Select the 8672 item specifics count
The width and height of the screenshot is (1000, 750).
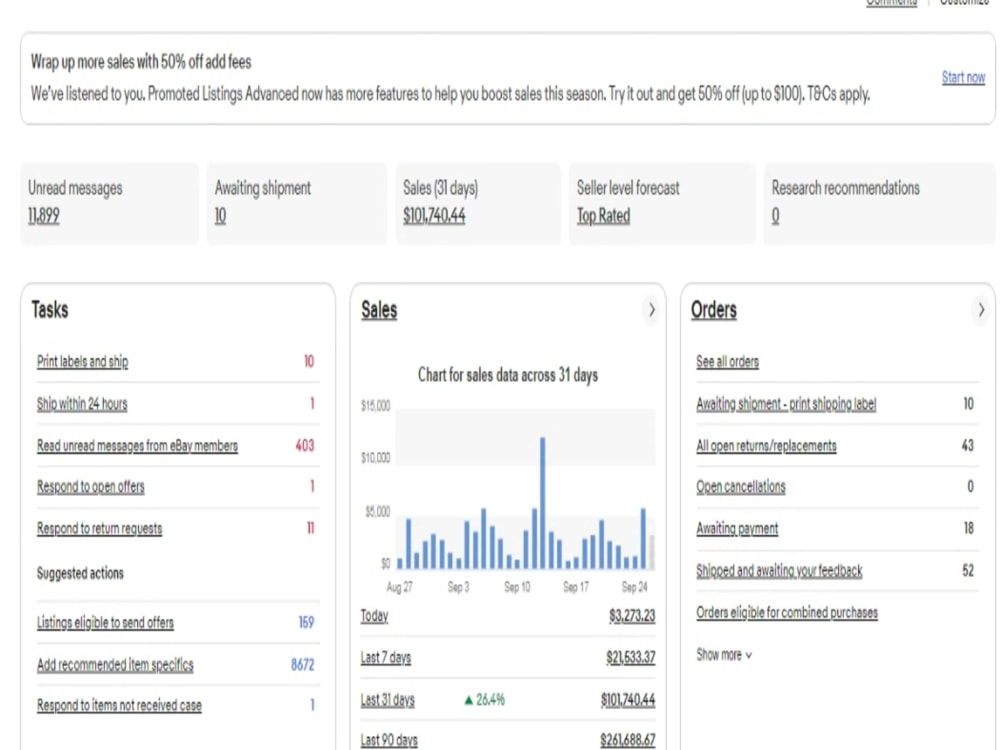(302, 665)
